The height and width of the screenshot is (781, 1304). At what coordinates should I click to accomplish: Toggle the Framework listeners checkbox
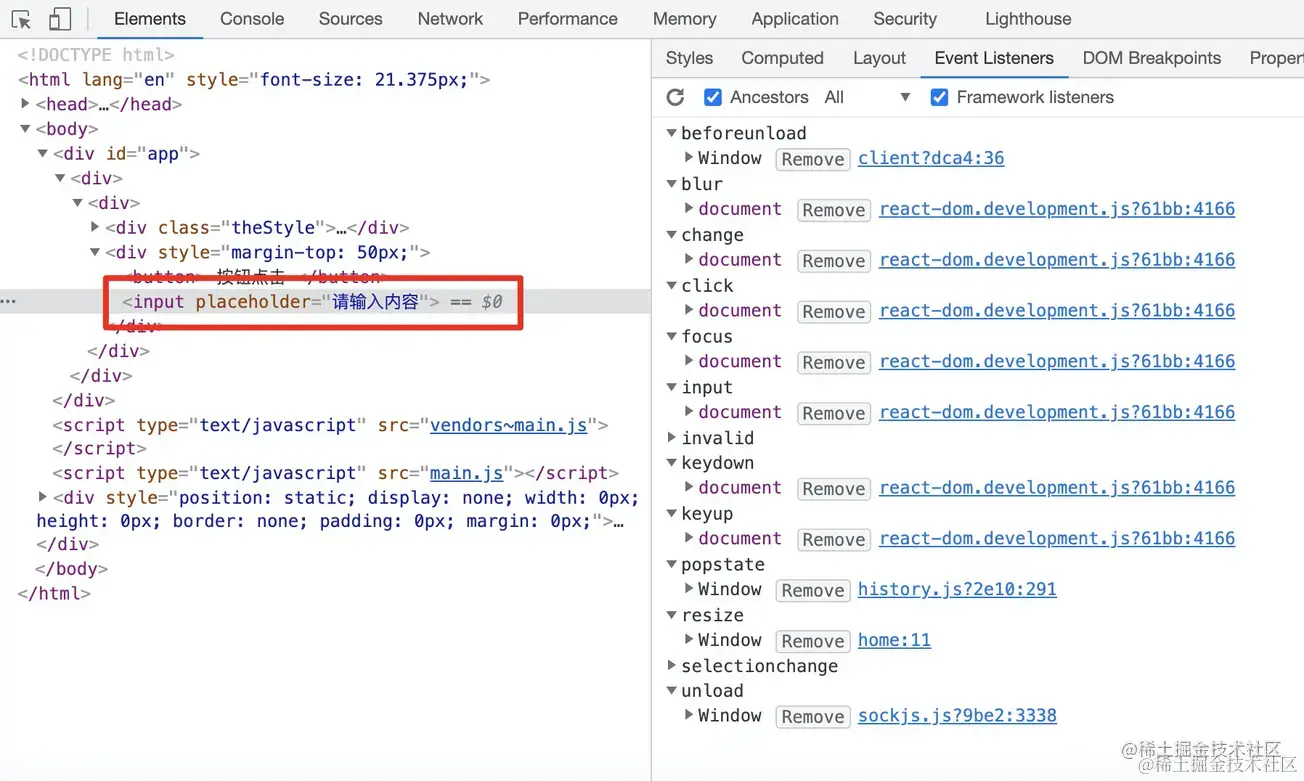coord(939,97)
